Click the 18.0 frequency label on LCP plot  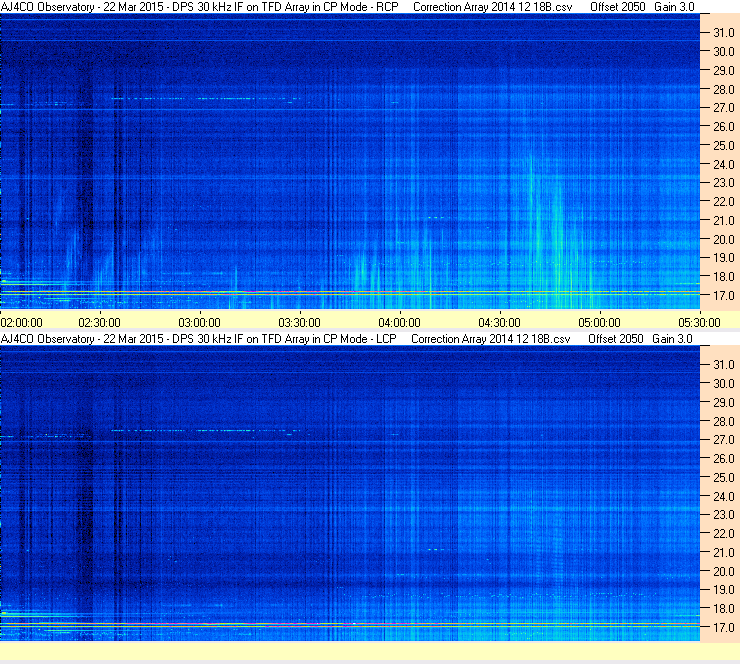pos(723,609)
